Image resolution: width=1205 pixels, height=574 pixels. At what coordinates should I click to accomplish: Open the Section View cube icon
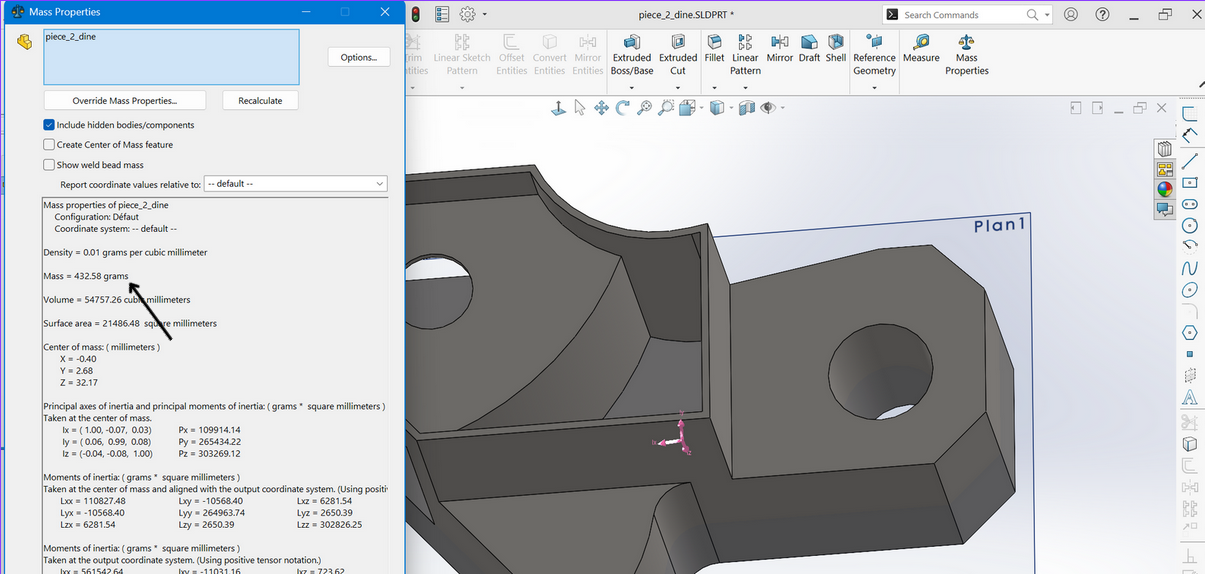pos(745,108)
